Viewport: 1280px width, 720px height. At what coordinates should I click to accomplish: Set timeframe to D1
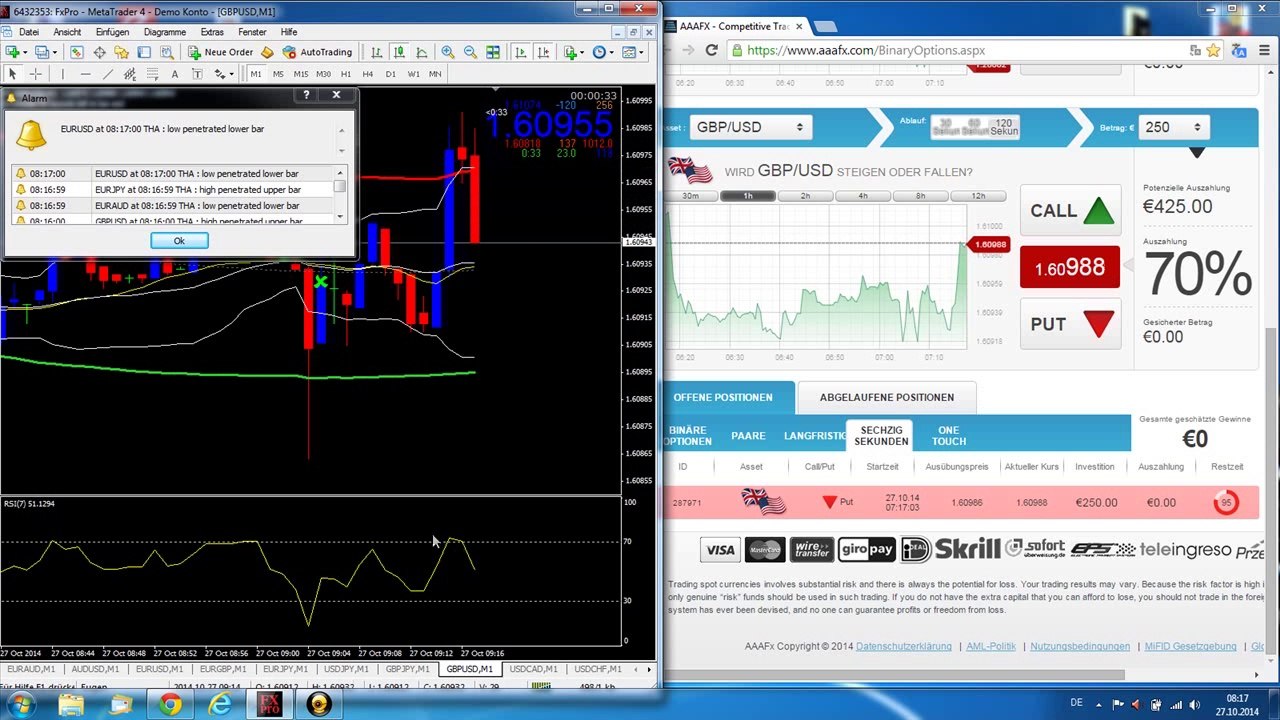coord(391,74)
